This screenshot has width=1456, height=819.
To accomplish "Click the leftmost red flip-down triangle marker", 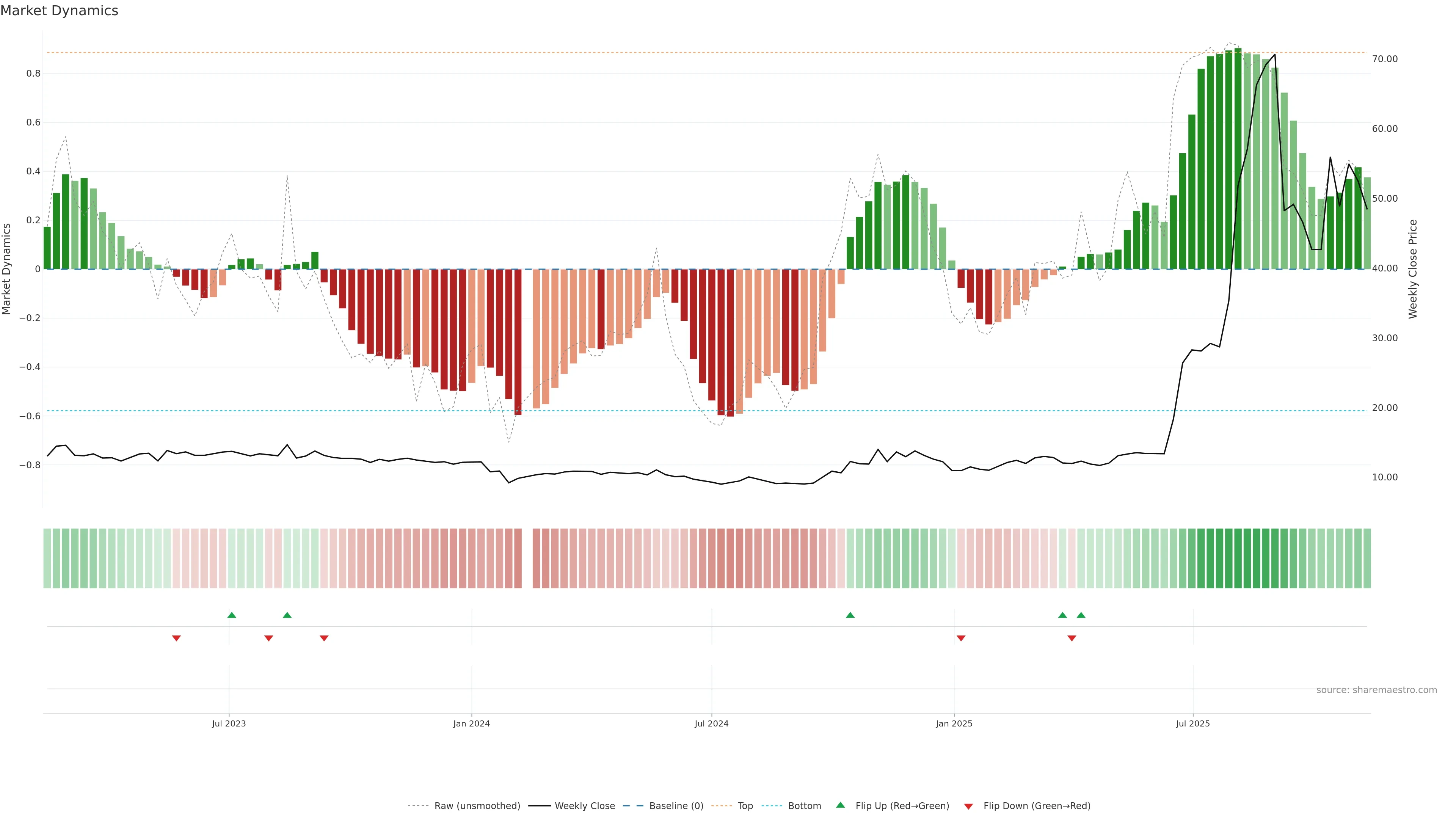I will [176, 638].
